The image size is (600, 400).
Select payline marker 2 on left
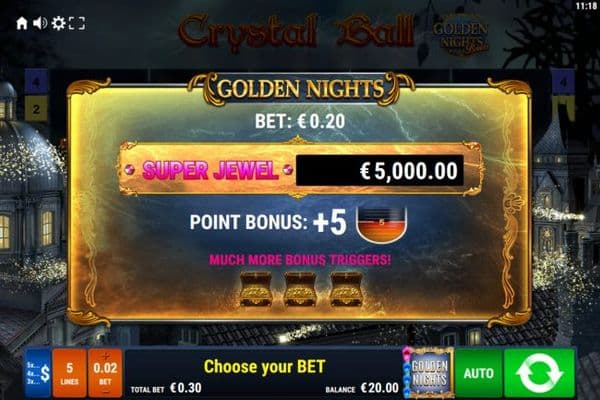pyautogui.click(x=36, y=109)
